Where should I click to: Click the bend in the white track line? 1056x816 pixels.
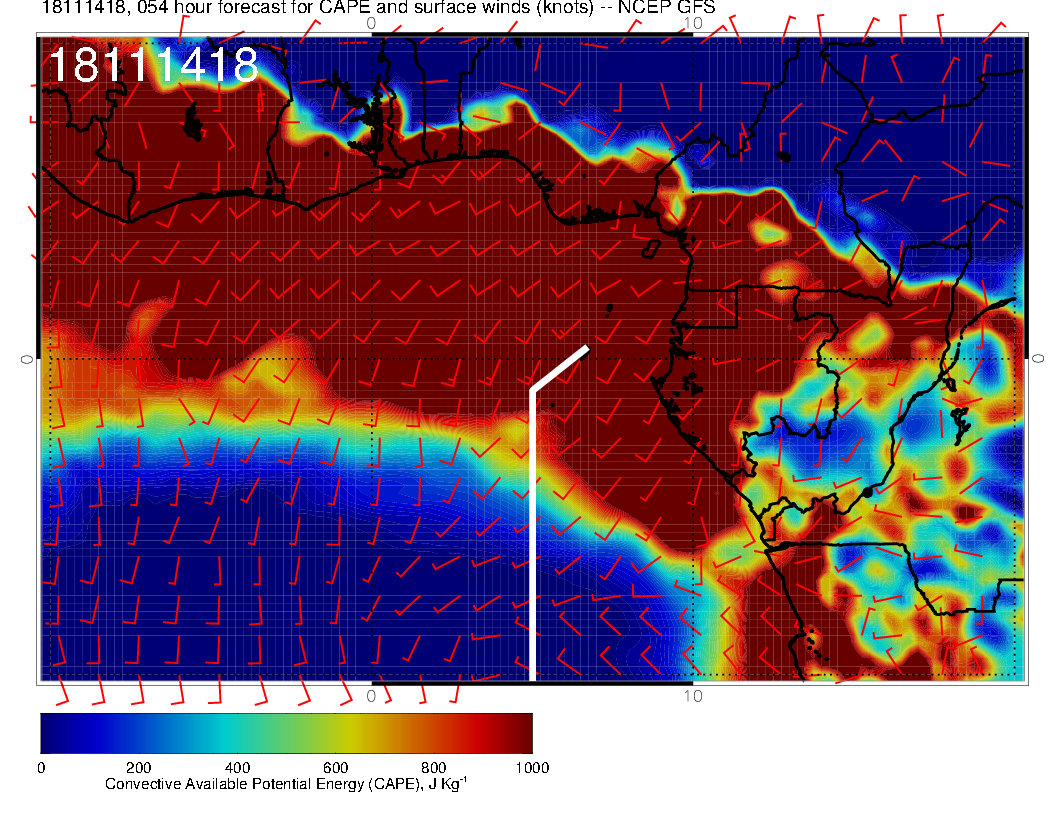click(x=534, y=390)
